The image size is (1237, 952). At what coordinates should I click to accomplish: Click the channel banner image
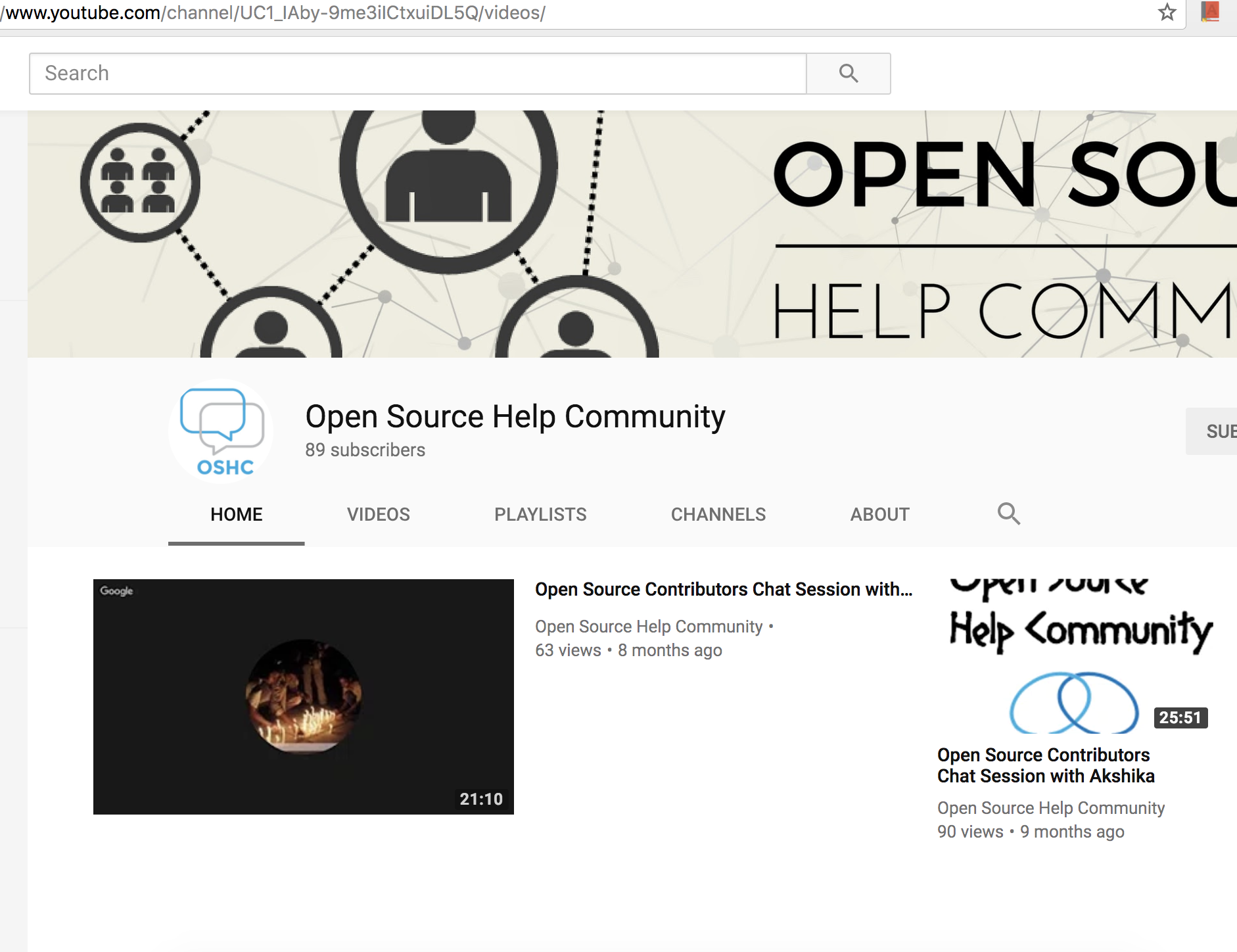click(632, 234)
